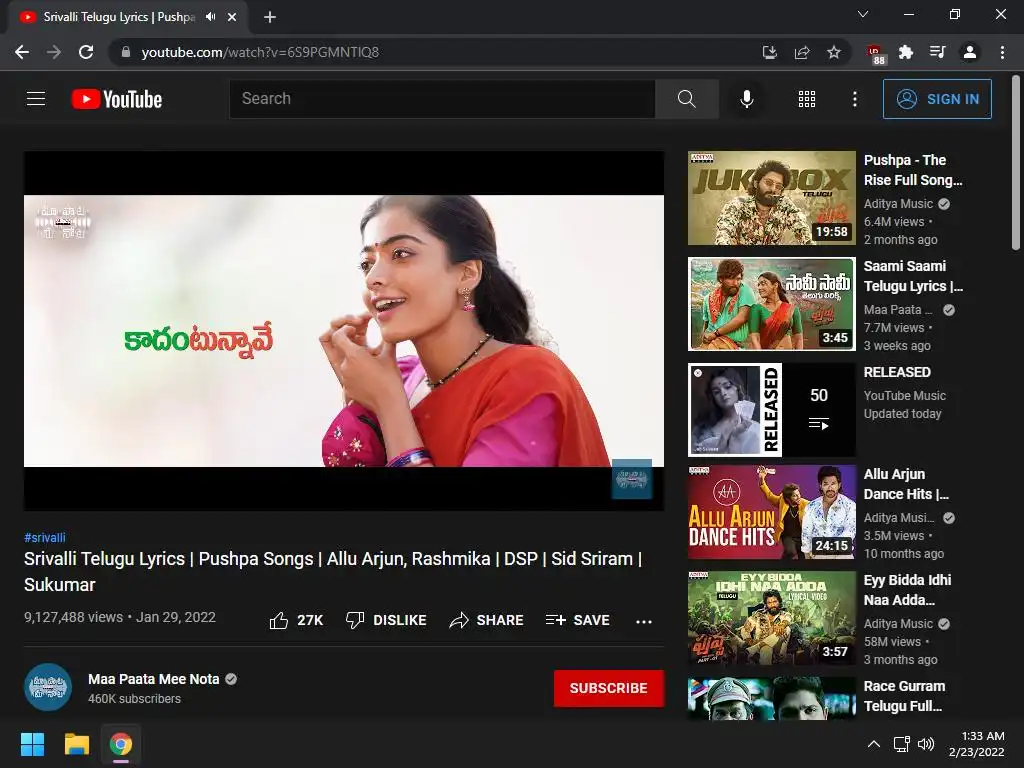The height and width of the screenshot is (768, 1024).
Task: Share this page from address bar
Action: [802, 52]
